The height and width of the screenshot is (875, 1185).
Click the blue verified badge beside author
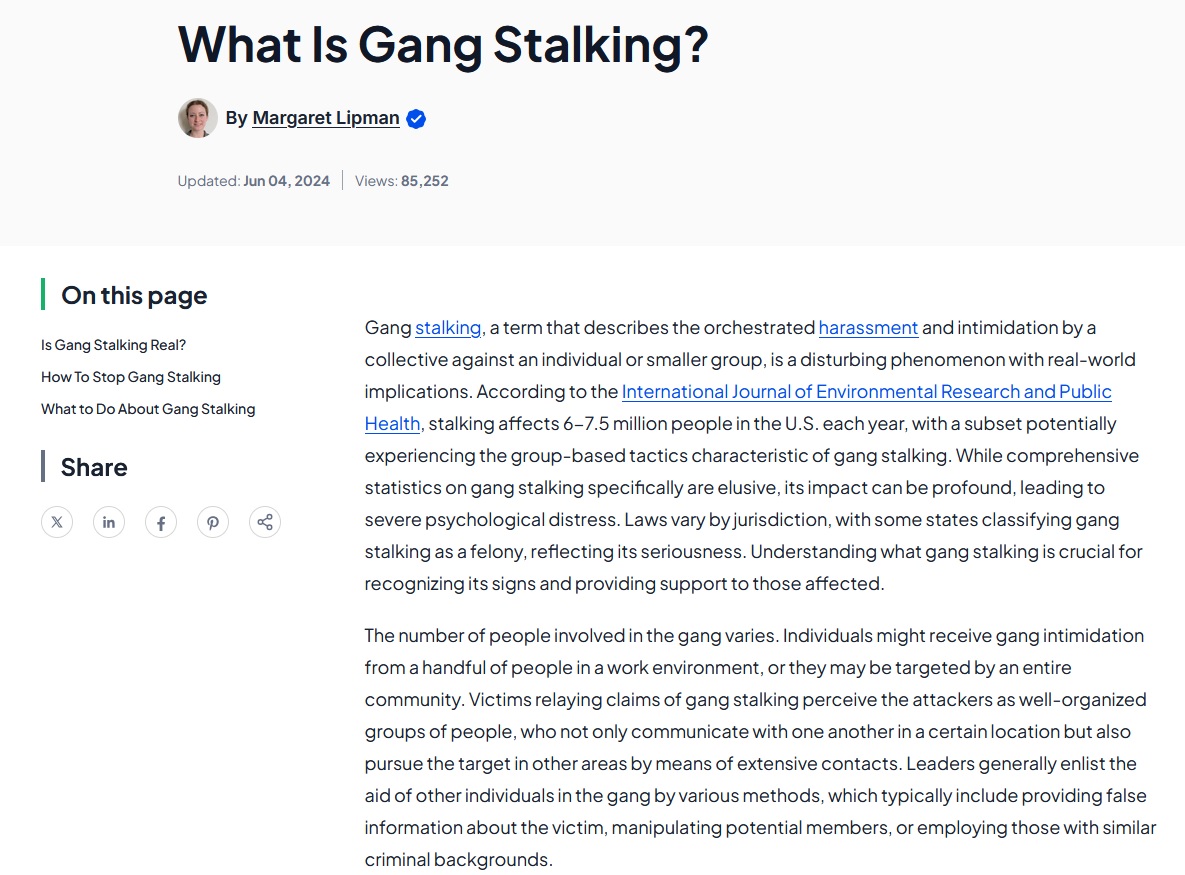(x=416, y=119)
